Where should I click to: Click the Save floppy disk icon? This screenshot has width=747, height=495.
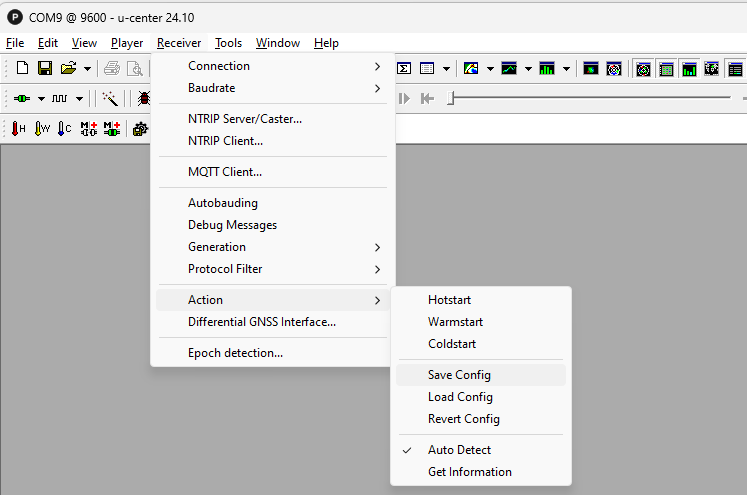(45, 68)
